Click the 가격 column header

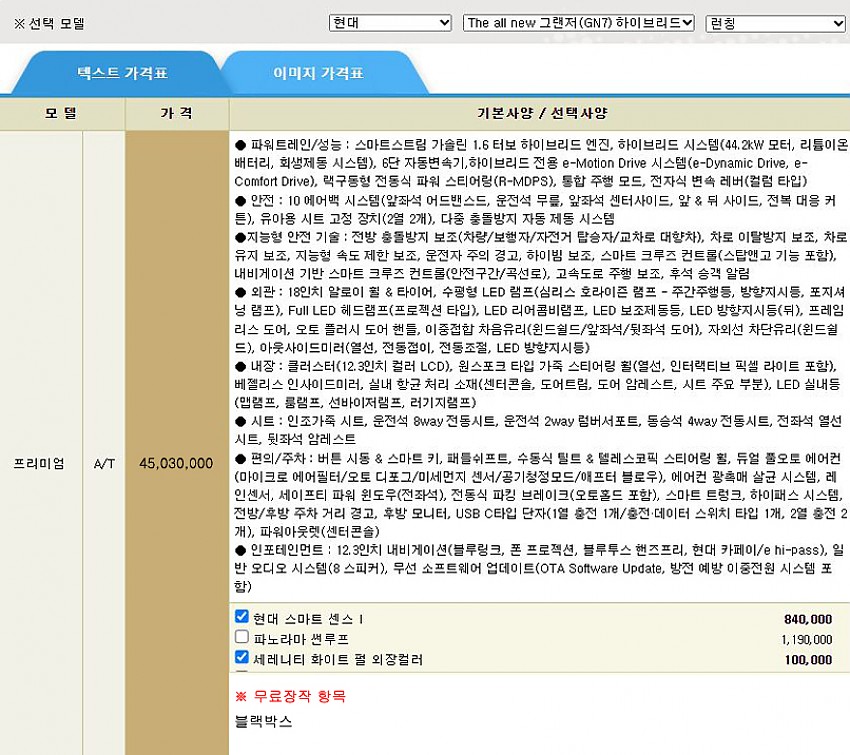pos(176,113)
